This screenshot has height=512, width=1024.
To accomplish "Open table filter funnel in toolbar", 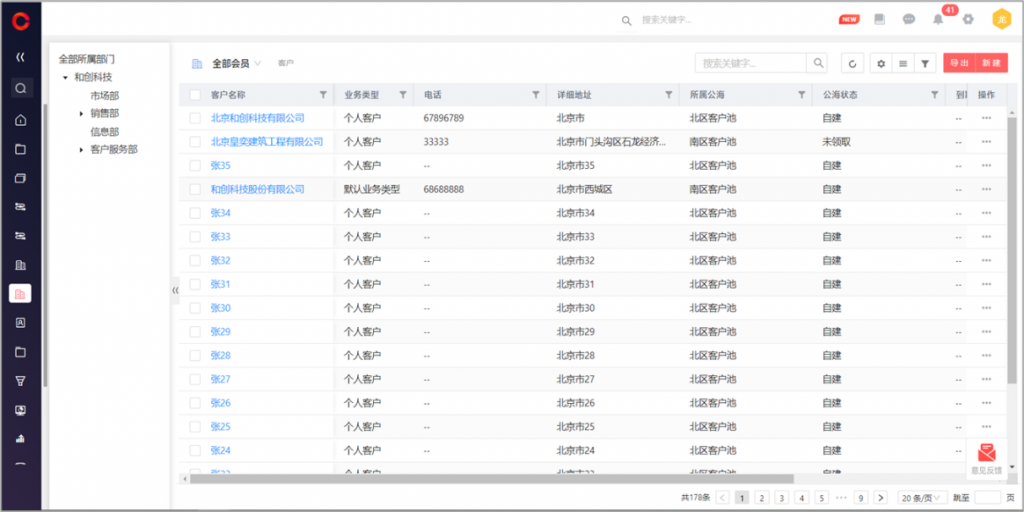I will click(926, 63).
